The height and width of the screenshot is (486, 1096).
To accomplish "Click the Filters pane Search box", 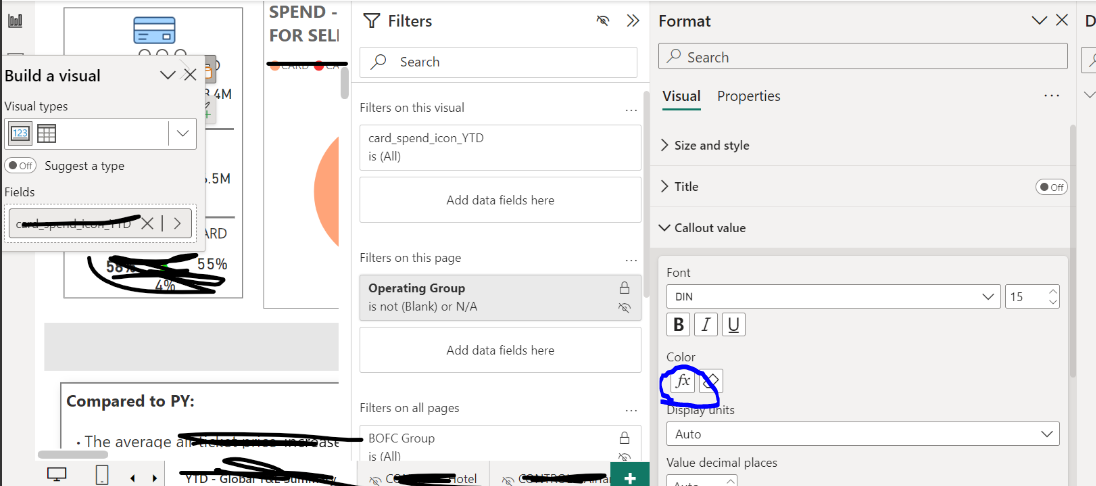I will pos(498,62).
